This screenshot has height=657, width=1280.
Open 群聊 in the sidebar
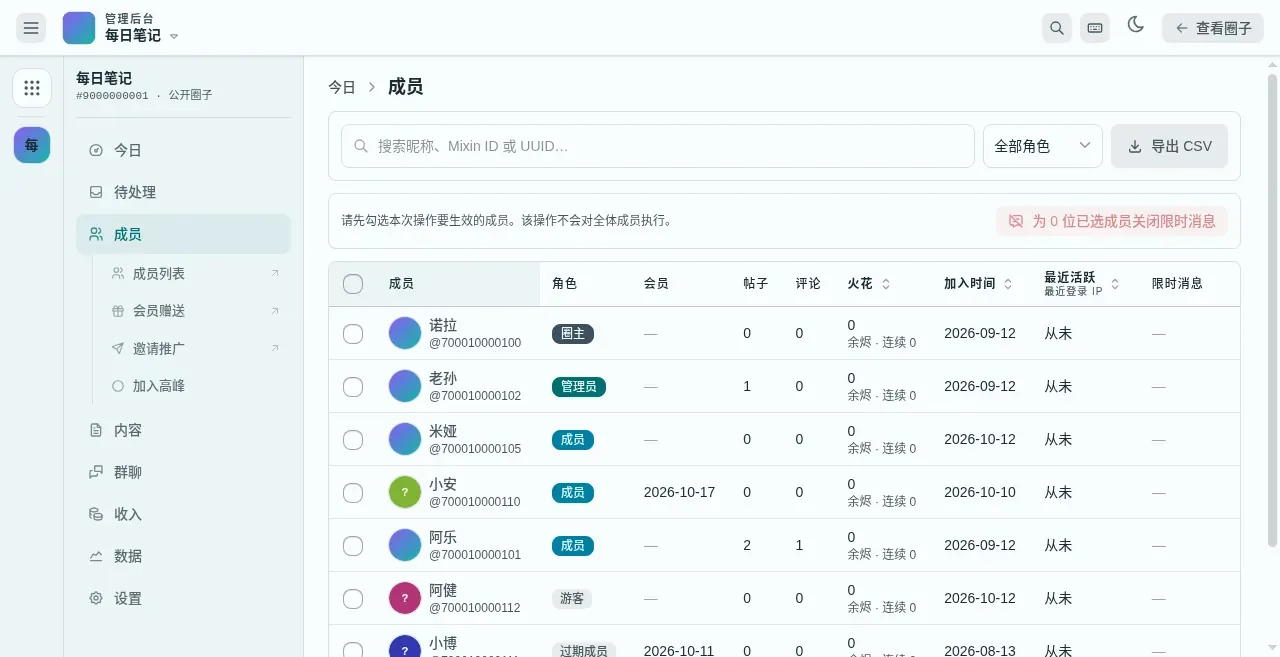[x=183, y=472]
